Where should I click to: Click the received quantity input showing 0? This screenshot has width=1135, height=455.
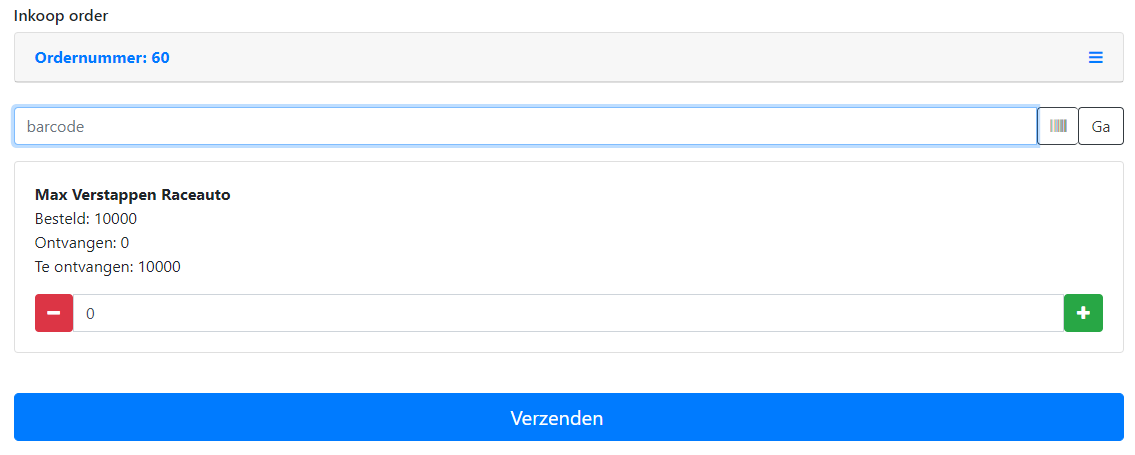568,313
